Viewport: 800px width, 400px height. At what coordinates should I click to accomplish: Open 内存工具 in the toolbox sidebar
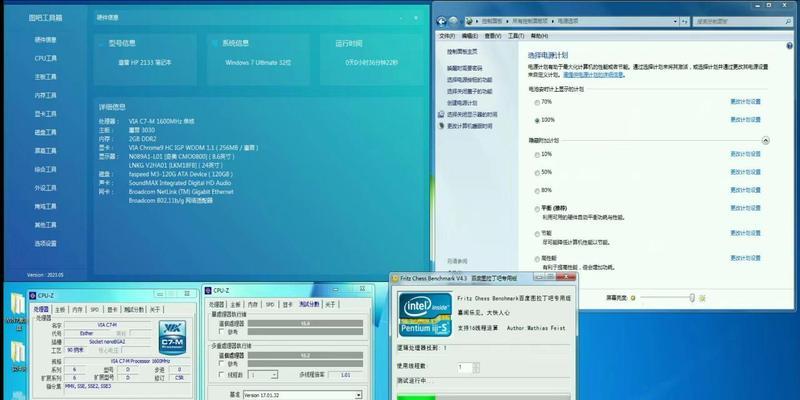click(45, 95)
